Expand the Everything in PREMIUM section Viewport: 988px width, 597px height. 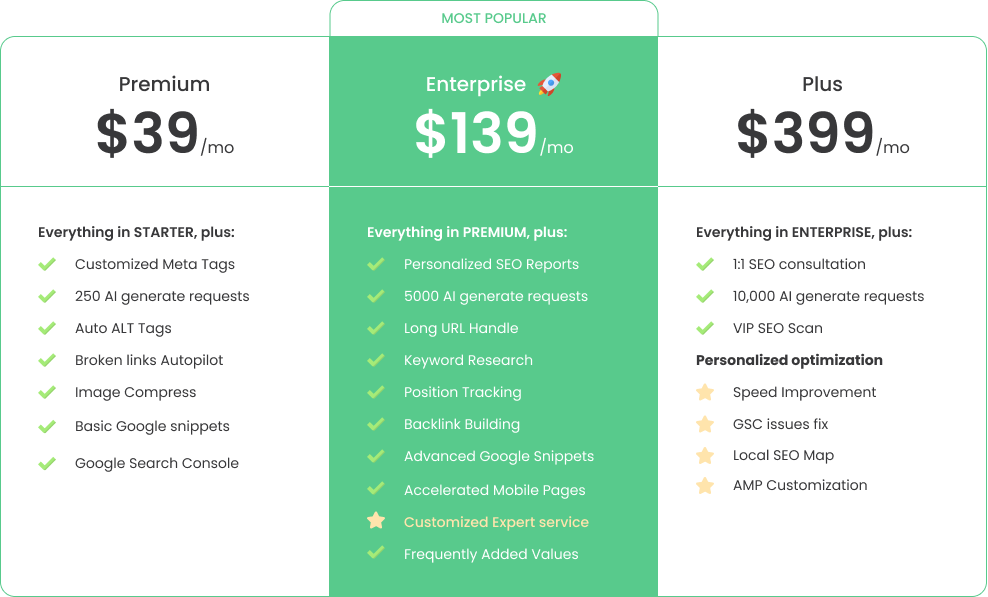[x=467, y=231]
